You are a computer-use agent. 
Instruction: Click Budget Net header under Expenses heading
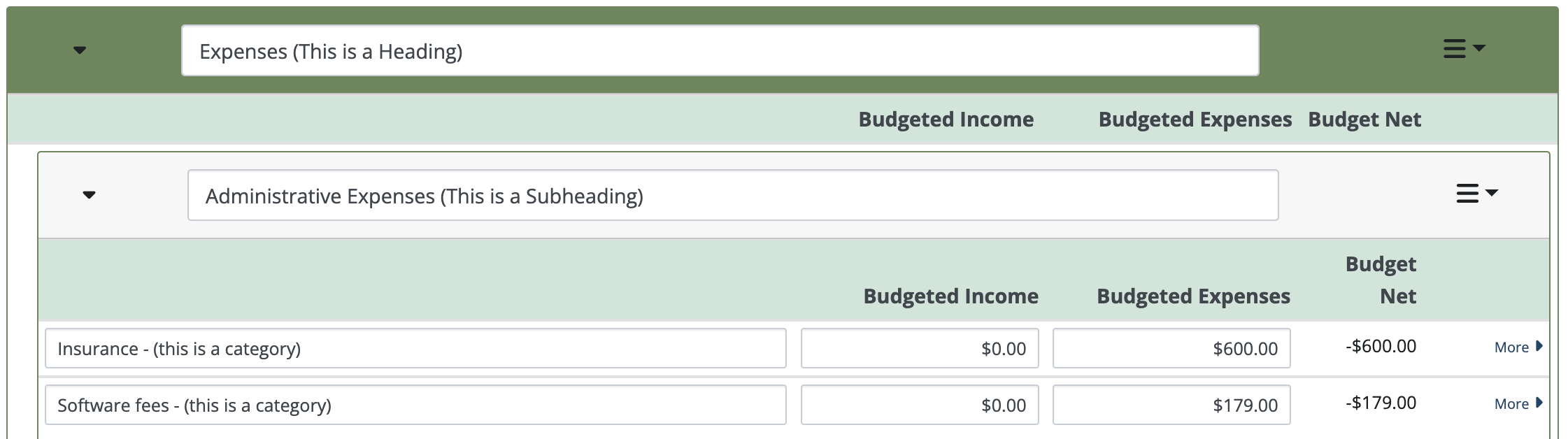click(1364, 120)
